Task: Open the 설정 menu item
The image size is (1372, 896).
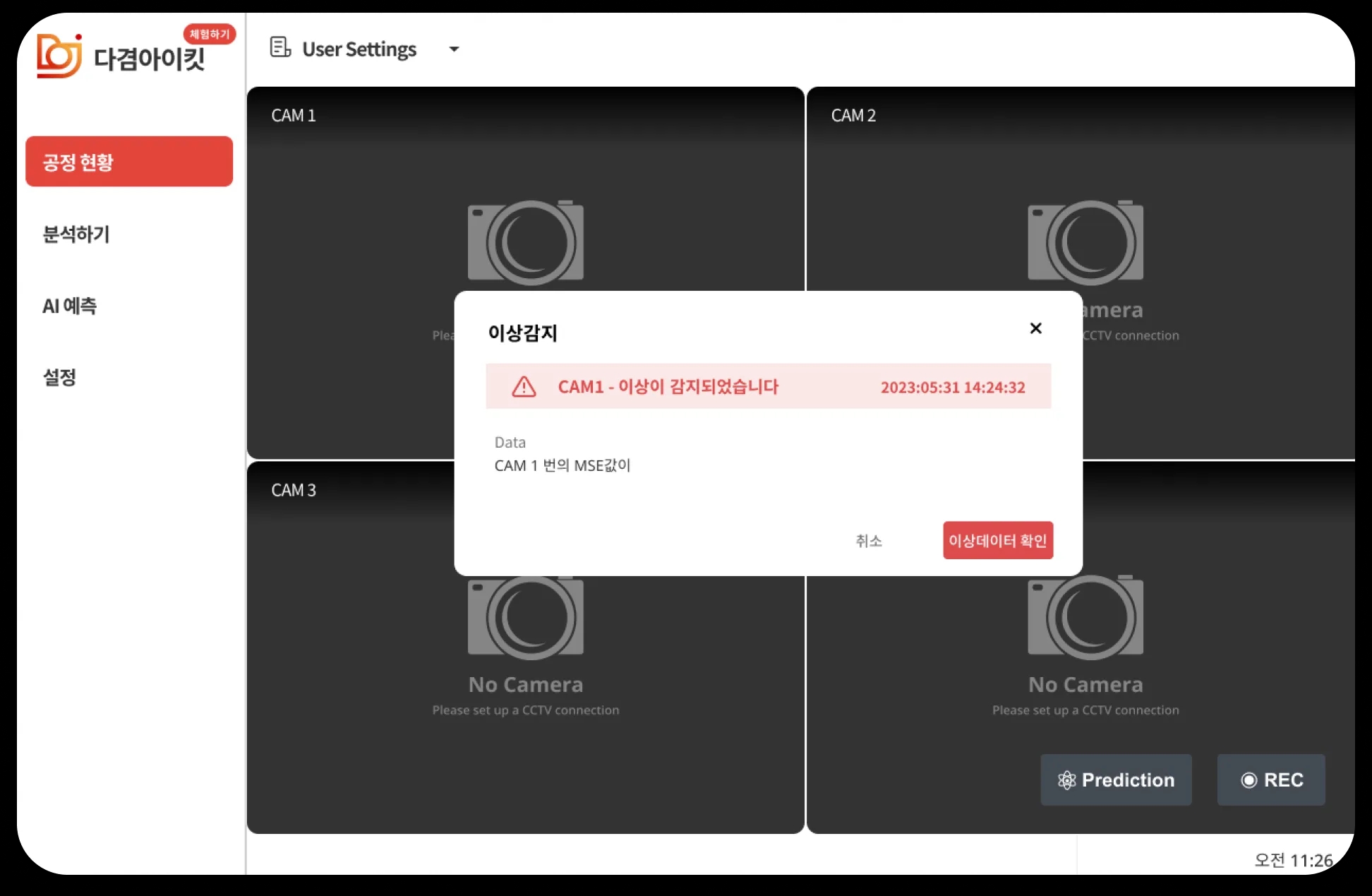Action: coord(59,377)
